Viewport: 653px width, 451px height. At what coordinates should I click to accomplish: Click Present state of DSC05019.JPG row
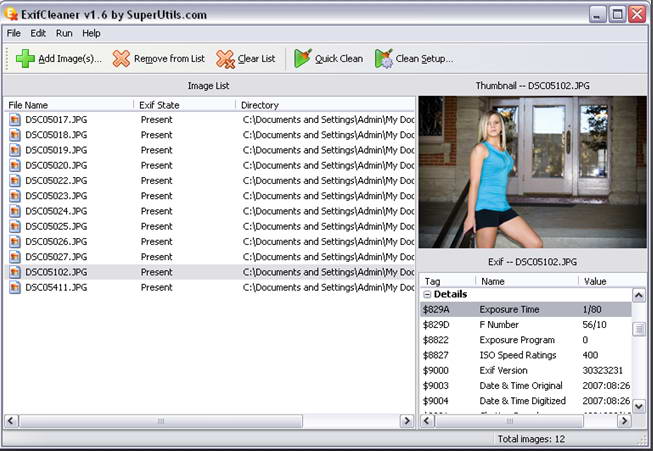(x=156, y=150)
